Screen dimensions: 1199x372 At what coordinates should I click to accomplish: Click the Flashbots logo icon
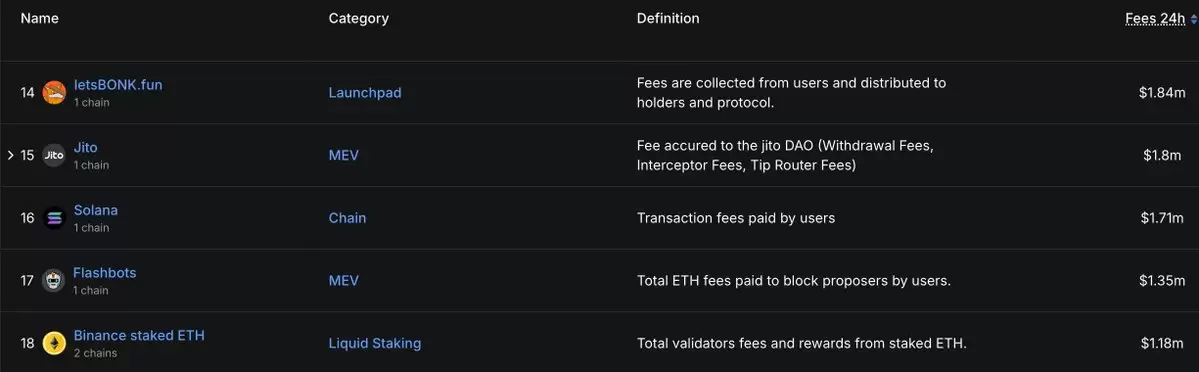click(54, 281)
